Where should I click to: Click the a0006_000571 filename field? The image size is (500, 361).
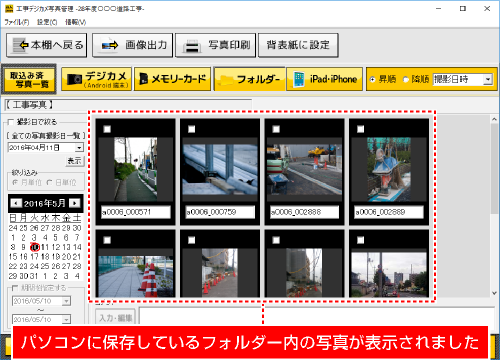(x=136, y=212)
